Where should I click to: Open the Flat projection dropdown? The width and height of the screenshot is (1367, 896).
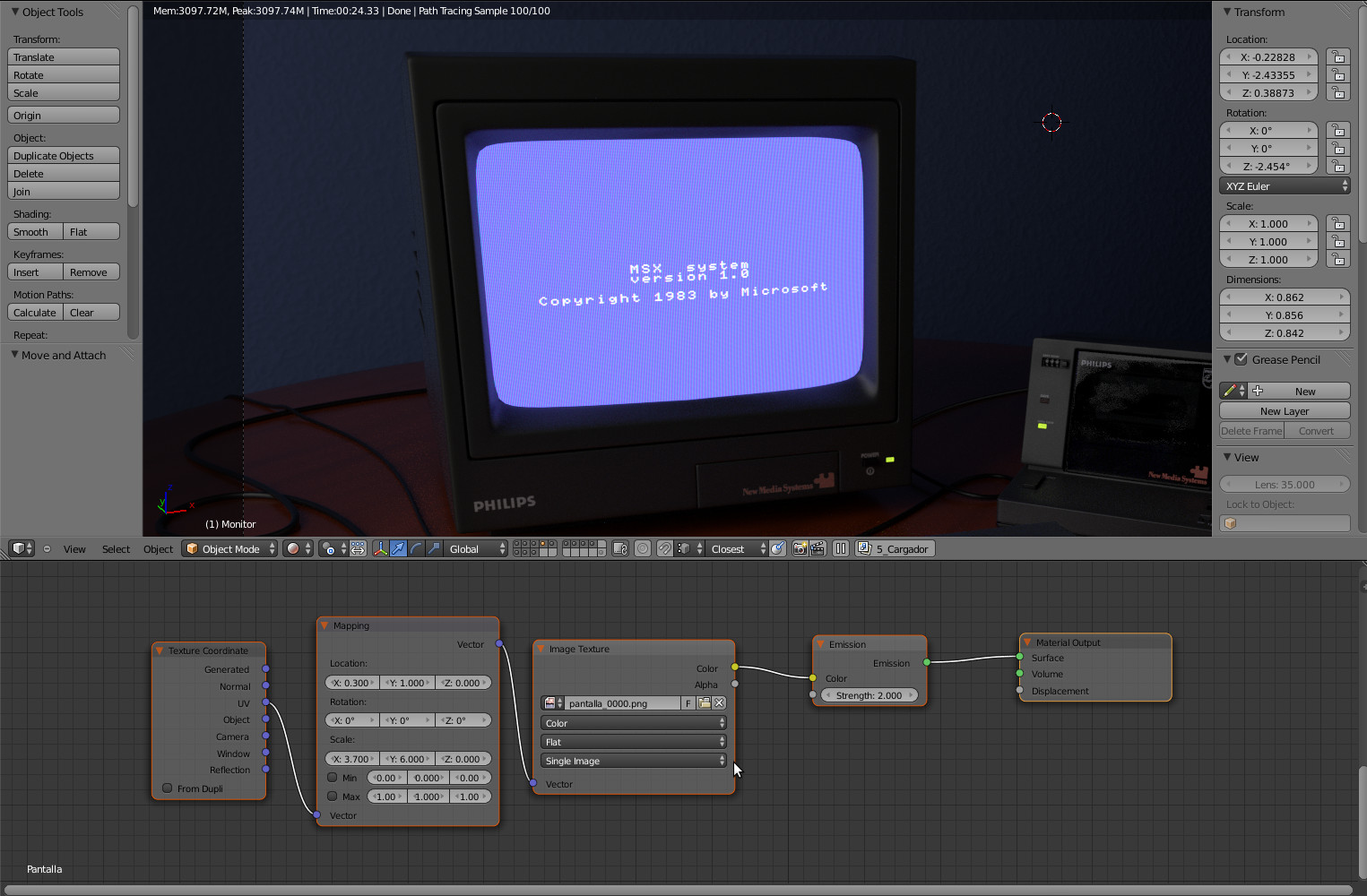tap(634, 742)
